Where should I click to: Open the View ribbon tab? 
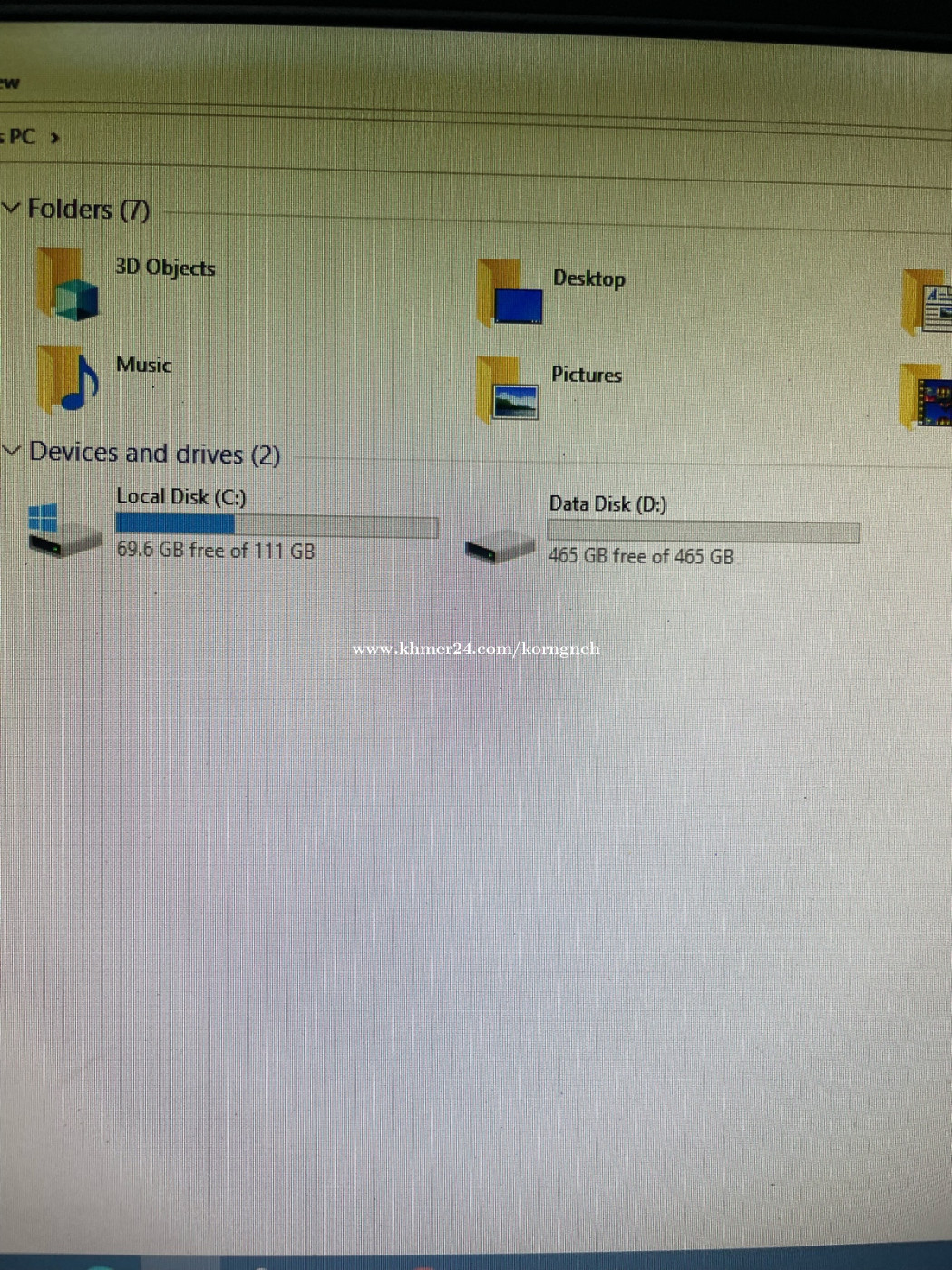(x=9, y=83)
